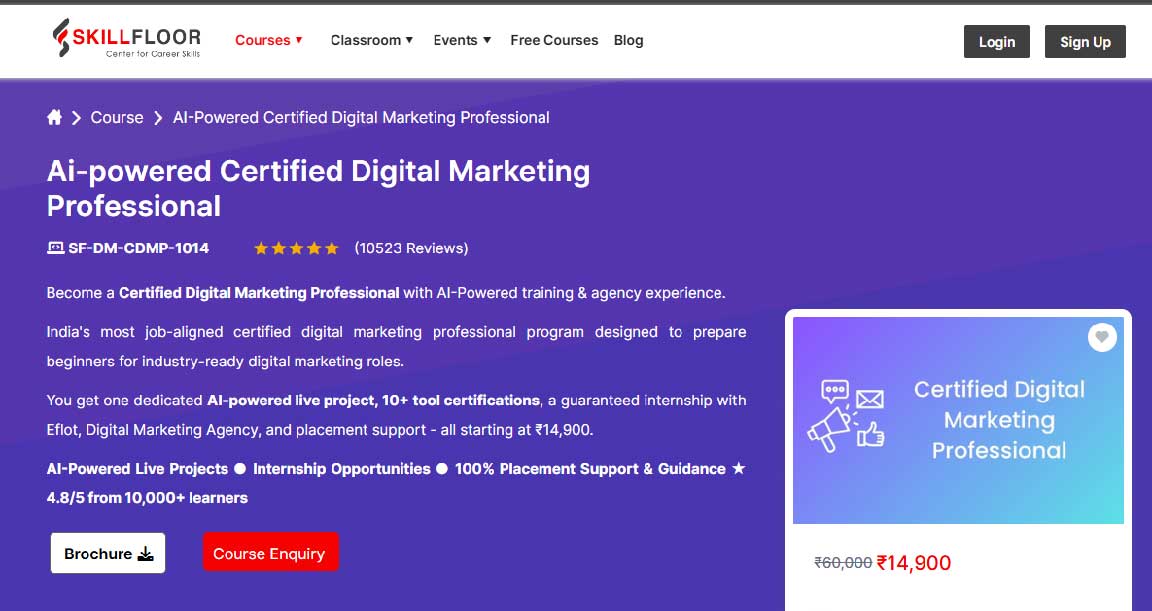Click the course code laptop icon
1152x611 pixels.
pyautogui.click(x=55, y=248)
